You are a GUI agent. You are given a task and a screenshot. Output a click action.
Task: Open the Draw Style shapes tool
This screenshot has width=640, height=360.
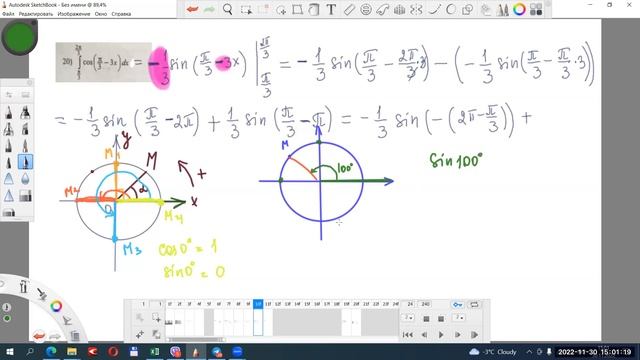point(467,9)
